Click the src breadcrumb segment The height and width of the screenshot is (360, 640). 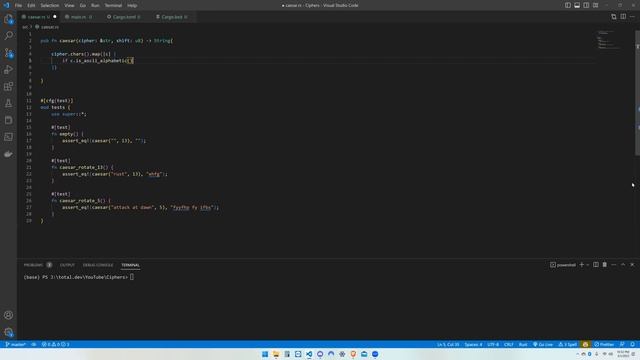coord(25,27)
